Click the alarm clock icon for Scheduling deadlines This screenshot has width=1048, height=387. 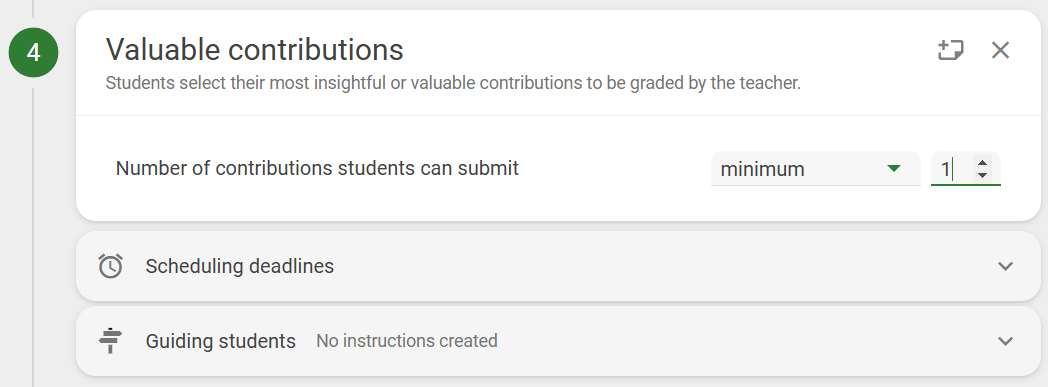click(x=110, y=266)
